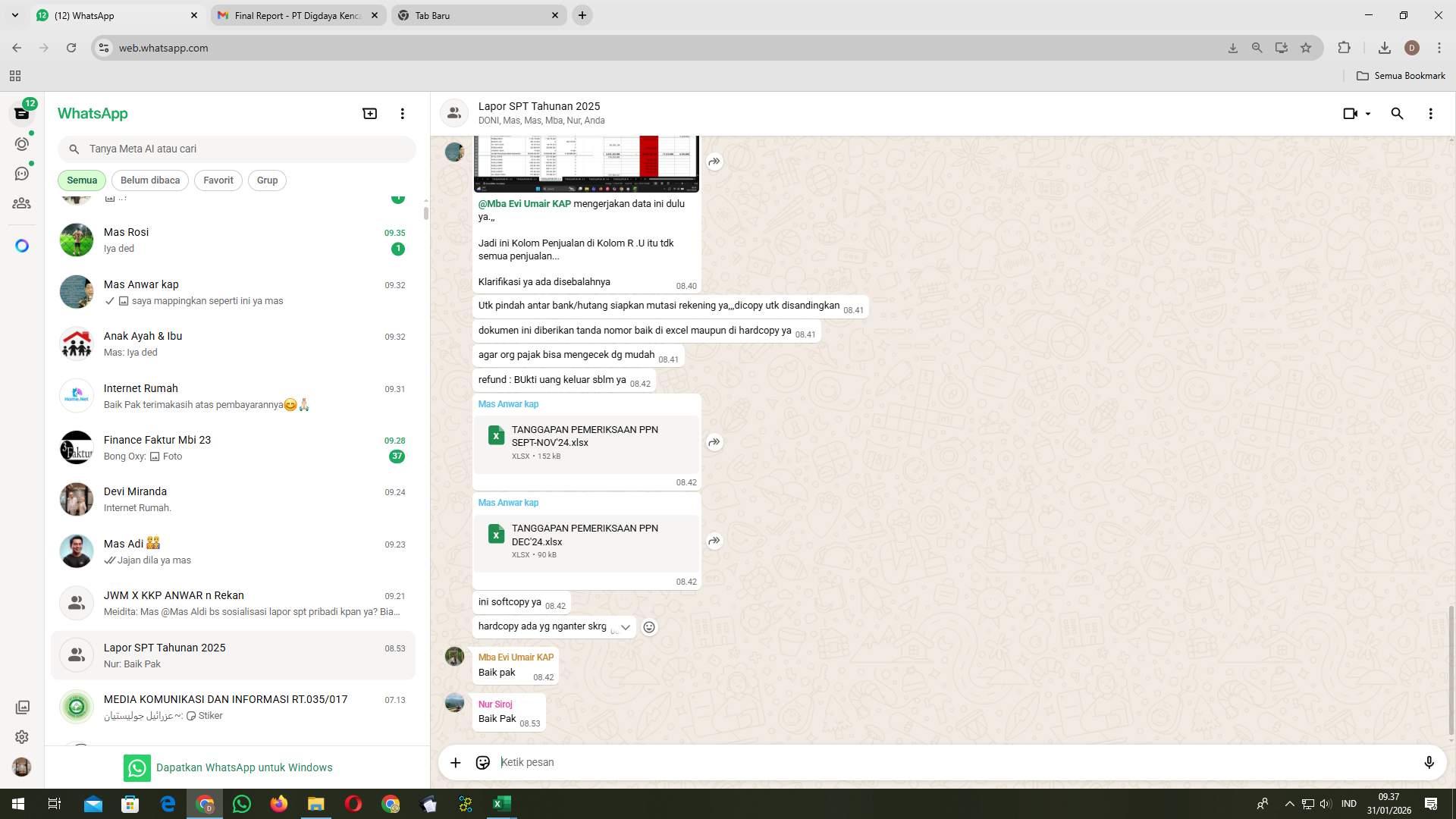Screen dimensions: 1456x819
Task: Open Excel from the taskbar
Action: 500,803
